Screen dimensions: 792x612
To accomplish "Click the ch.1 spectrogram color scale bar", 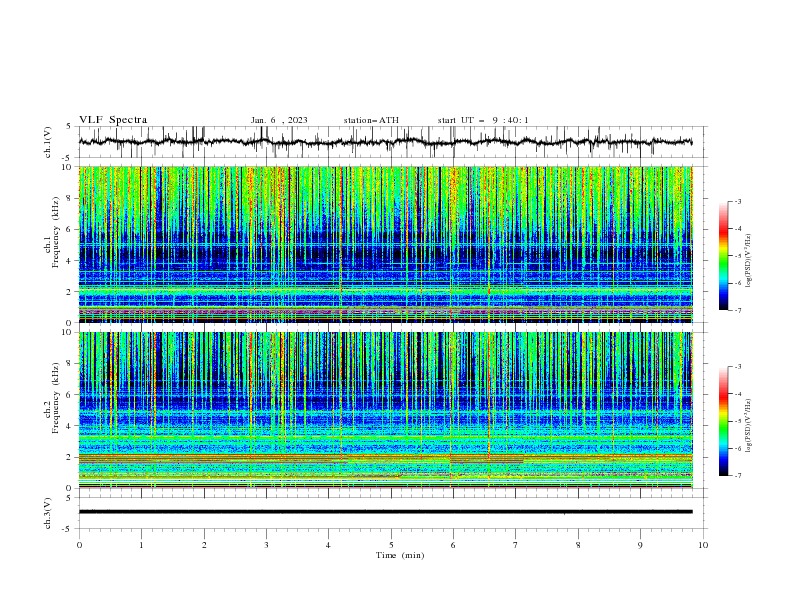I will [723, 256].
